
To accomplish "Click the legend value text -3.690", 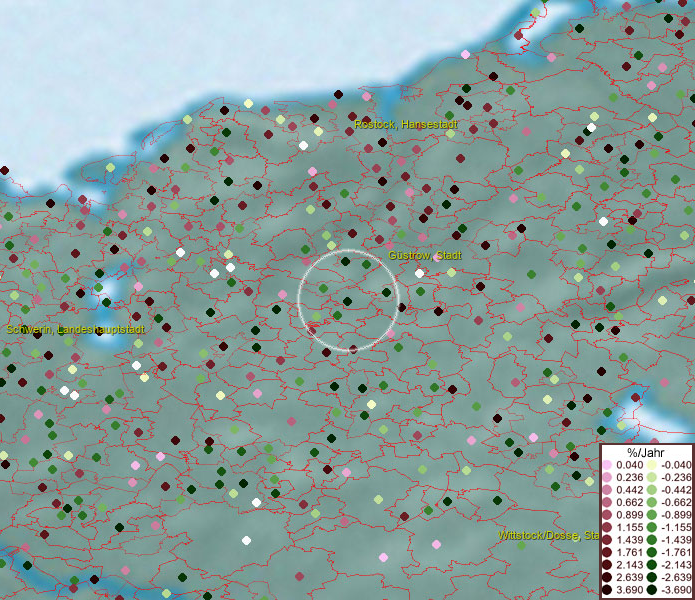I will 676,590.
